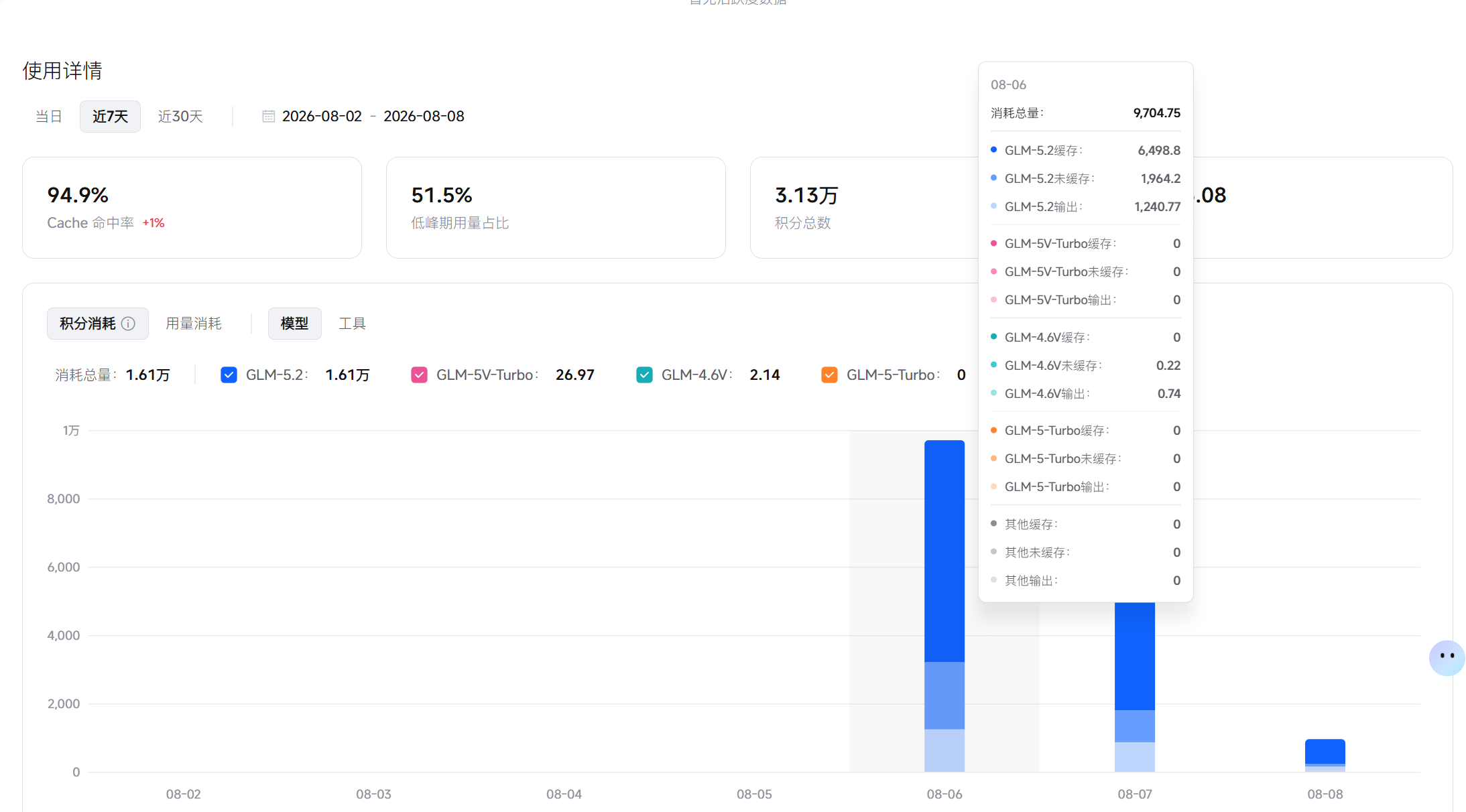
Task: Uncheck the GLM-5.2 model checkbox
Action: (229, 375)
